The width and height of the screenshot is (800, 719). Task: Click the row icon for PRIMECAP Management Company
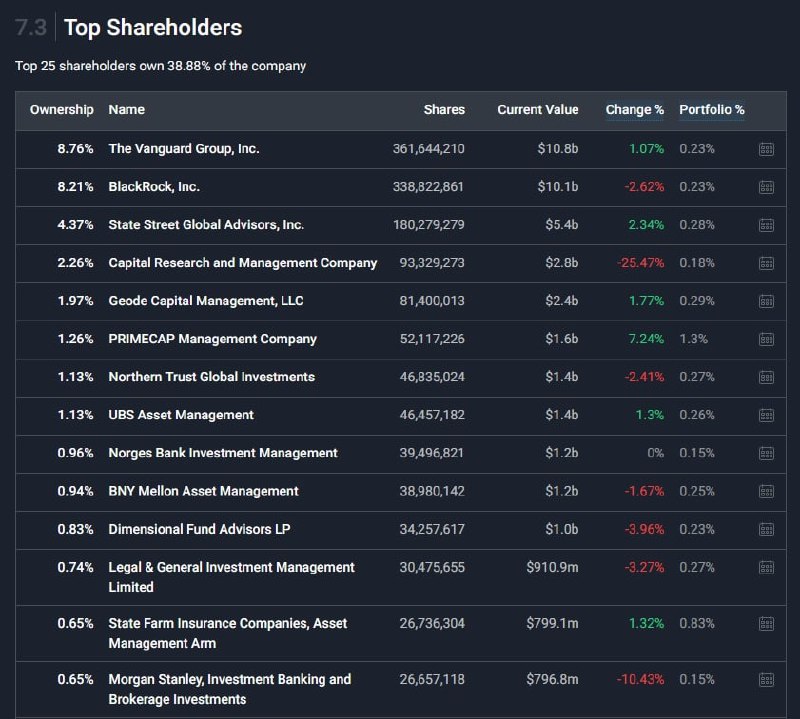(766, 339)
